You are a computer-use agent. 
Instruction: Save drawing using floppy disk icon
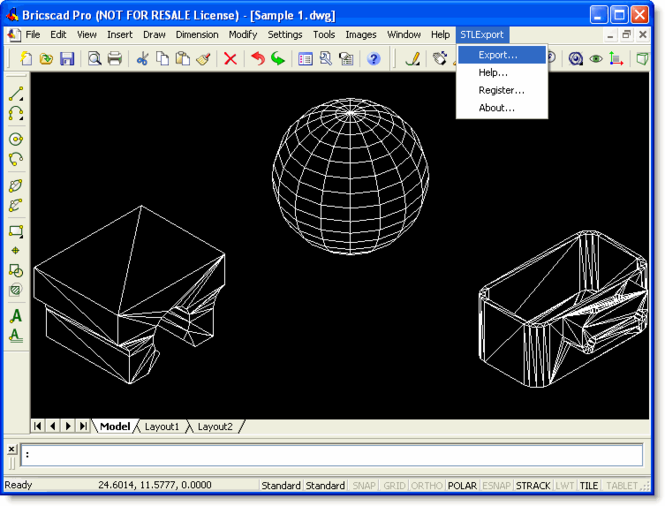pos(67,59)
